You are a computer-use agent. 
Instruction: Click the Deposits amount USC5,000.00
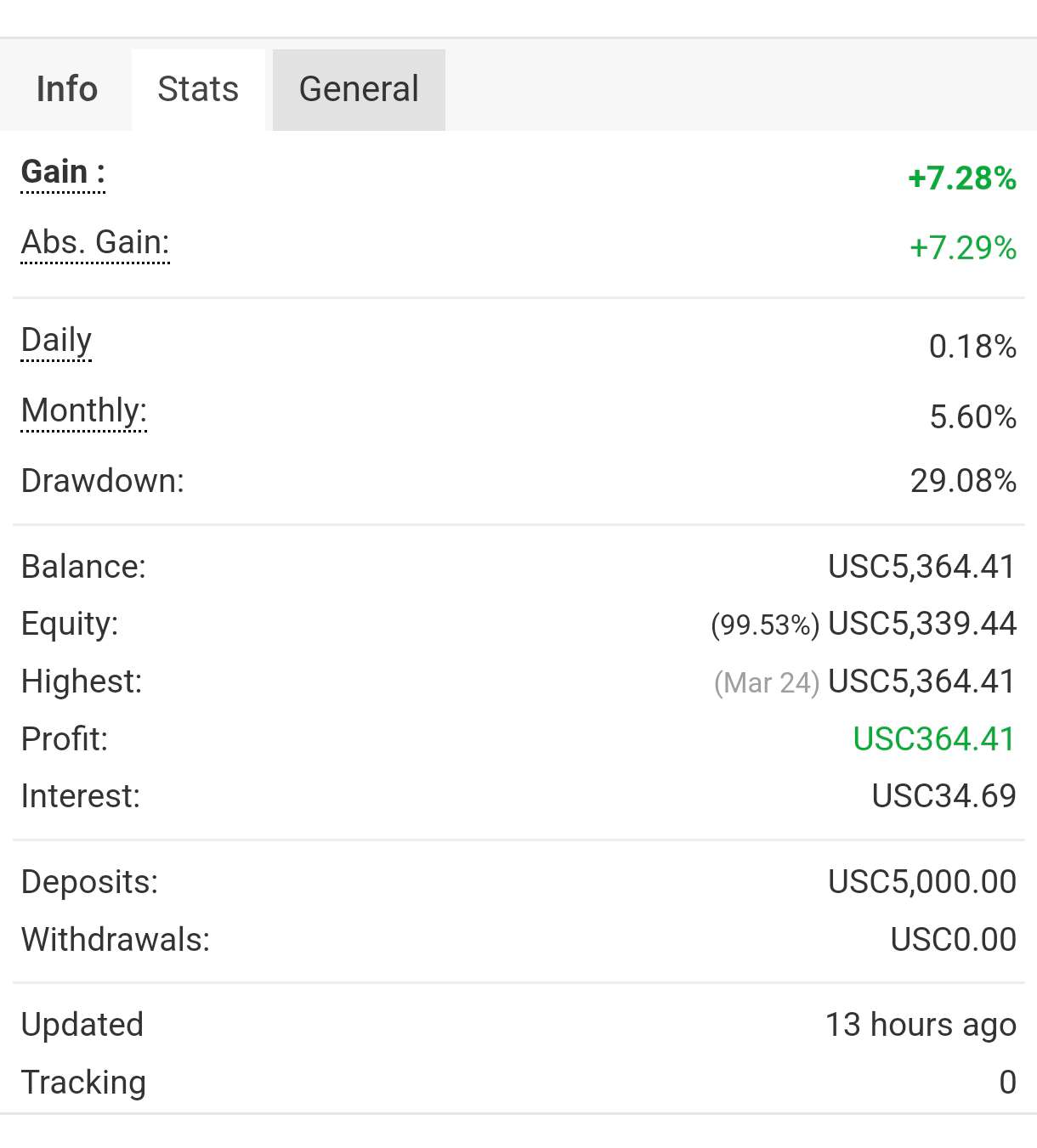pos(921,882)
